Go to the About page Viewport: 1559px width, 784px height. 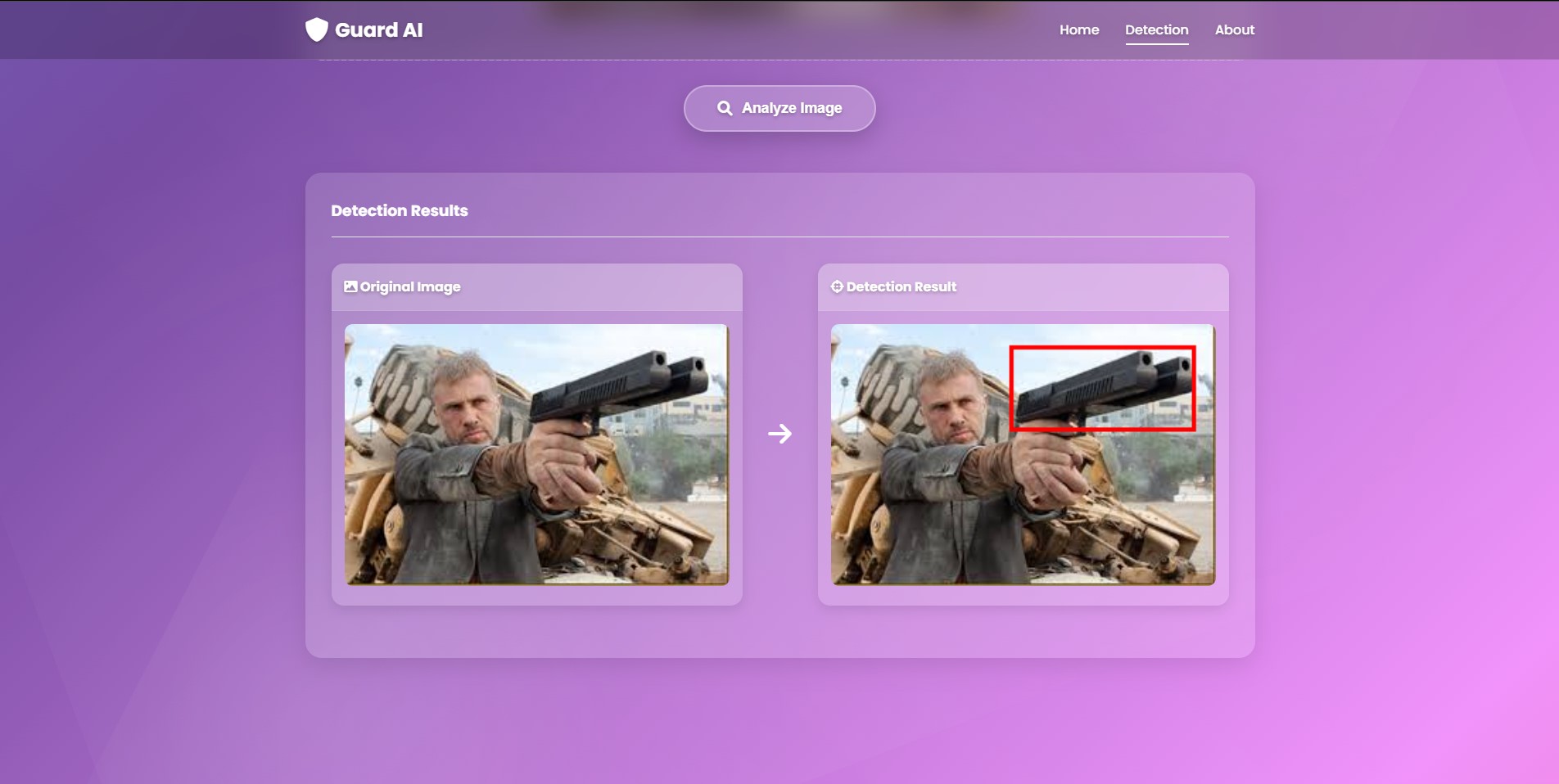pyautogui.click(x=1235, y=29)
